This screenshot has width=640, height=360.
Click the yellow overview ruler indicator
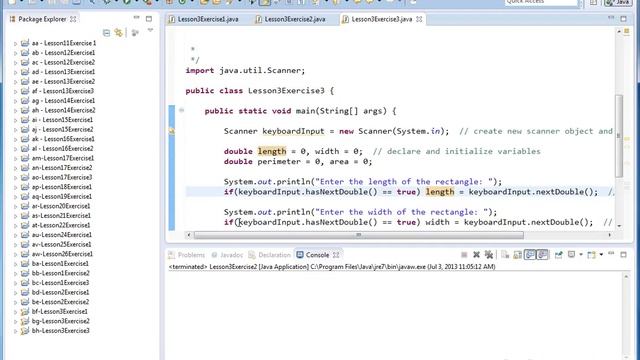pos(627,32)
